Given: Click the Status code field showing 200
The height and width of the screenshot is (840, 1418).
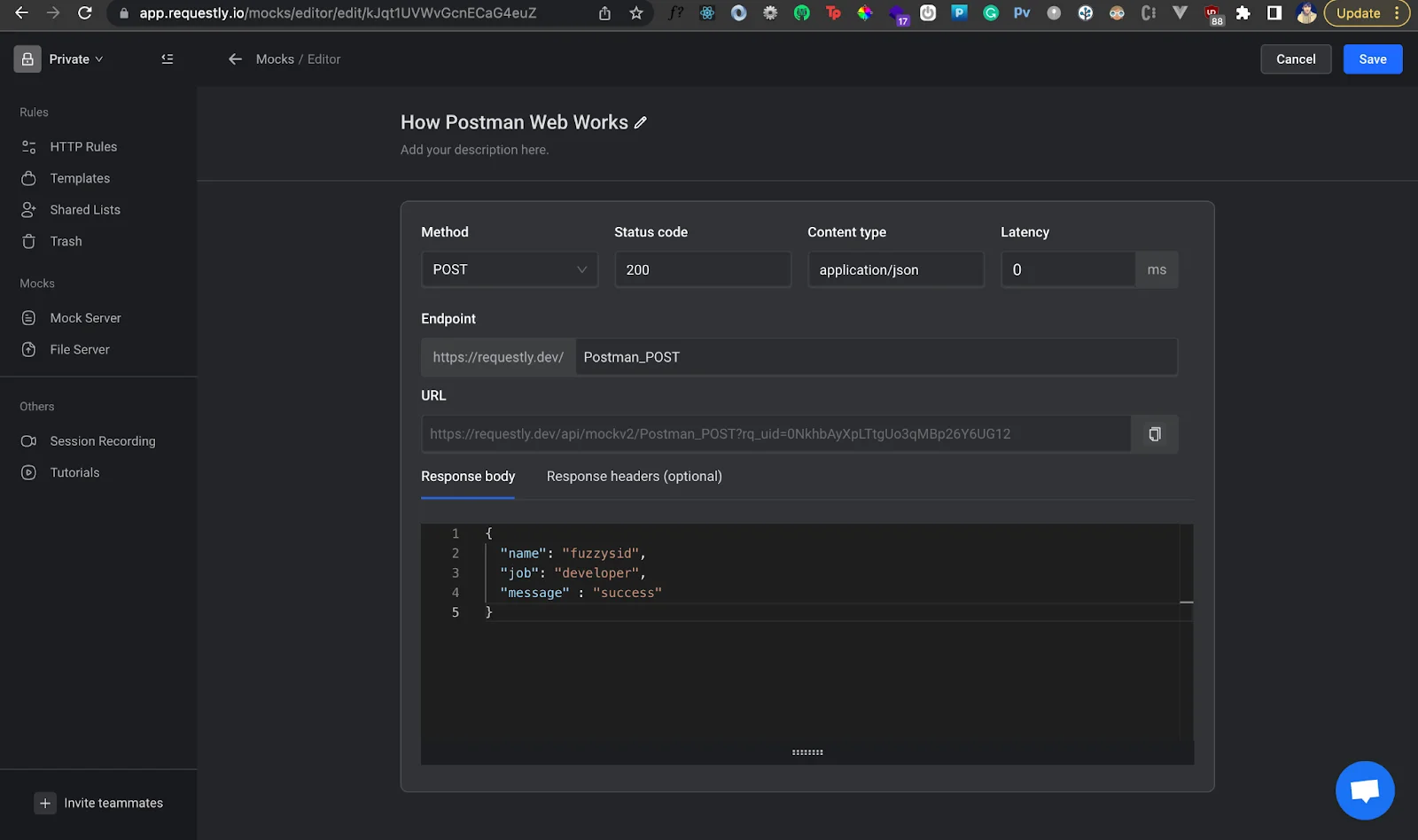Looking at the screenshot, I should [703, 269].
